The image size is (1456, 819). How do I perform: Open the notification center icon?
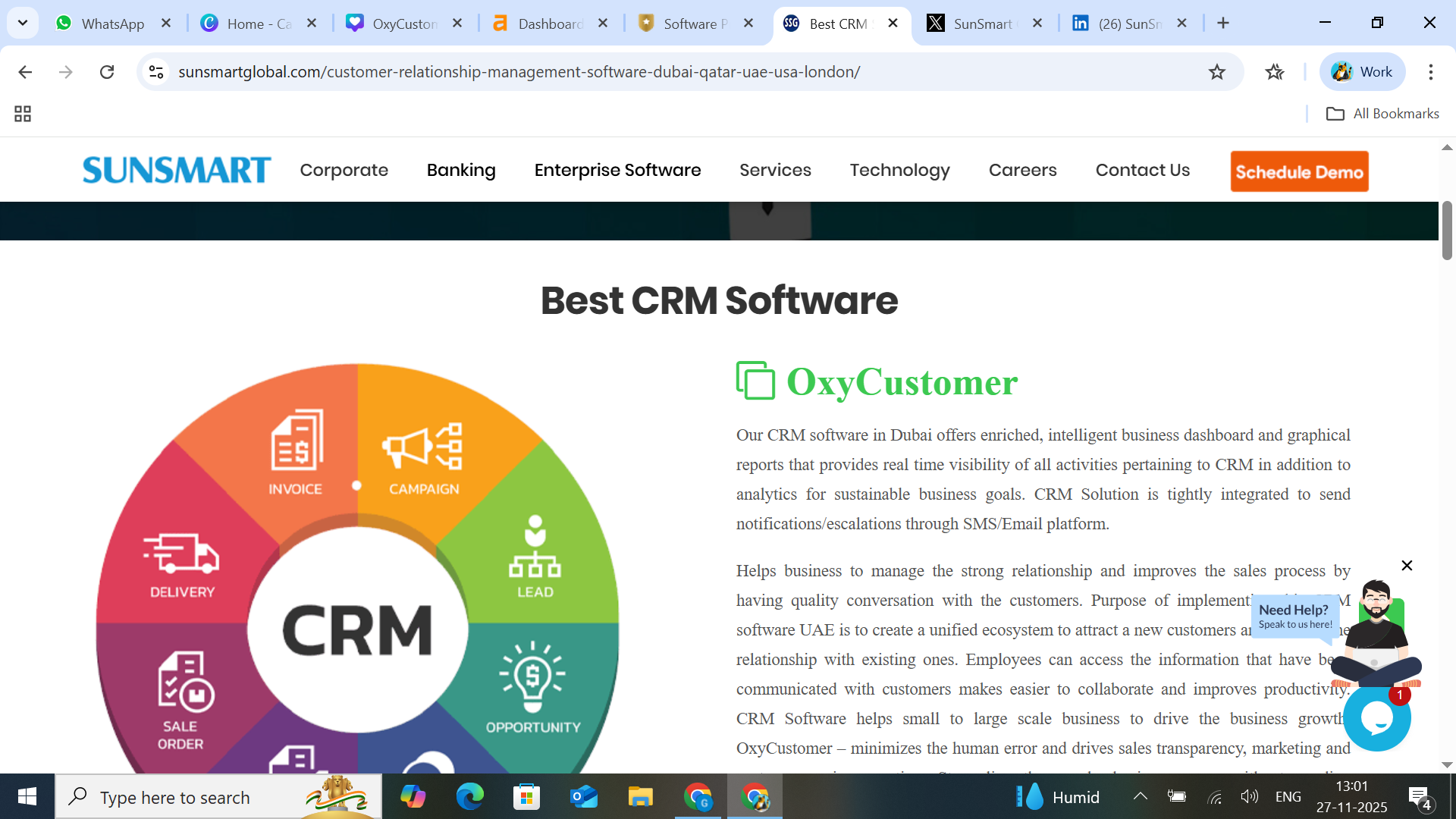pyautogui.click(x=1420, y=798)
